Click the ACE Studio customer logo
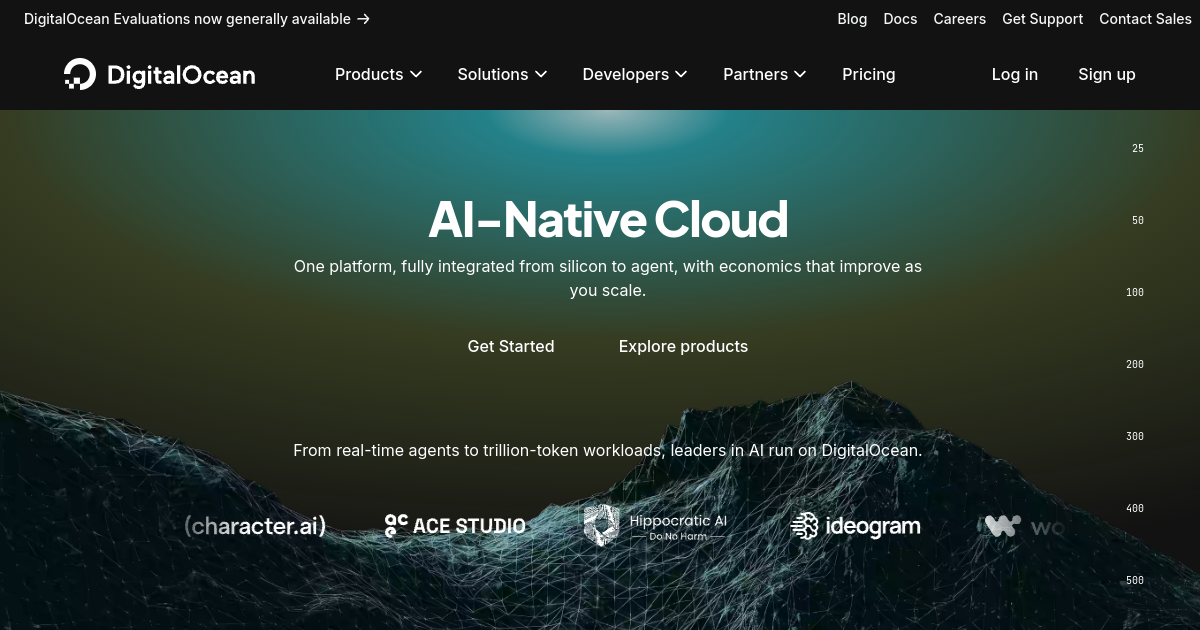 [455, 525]
